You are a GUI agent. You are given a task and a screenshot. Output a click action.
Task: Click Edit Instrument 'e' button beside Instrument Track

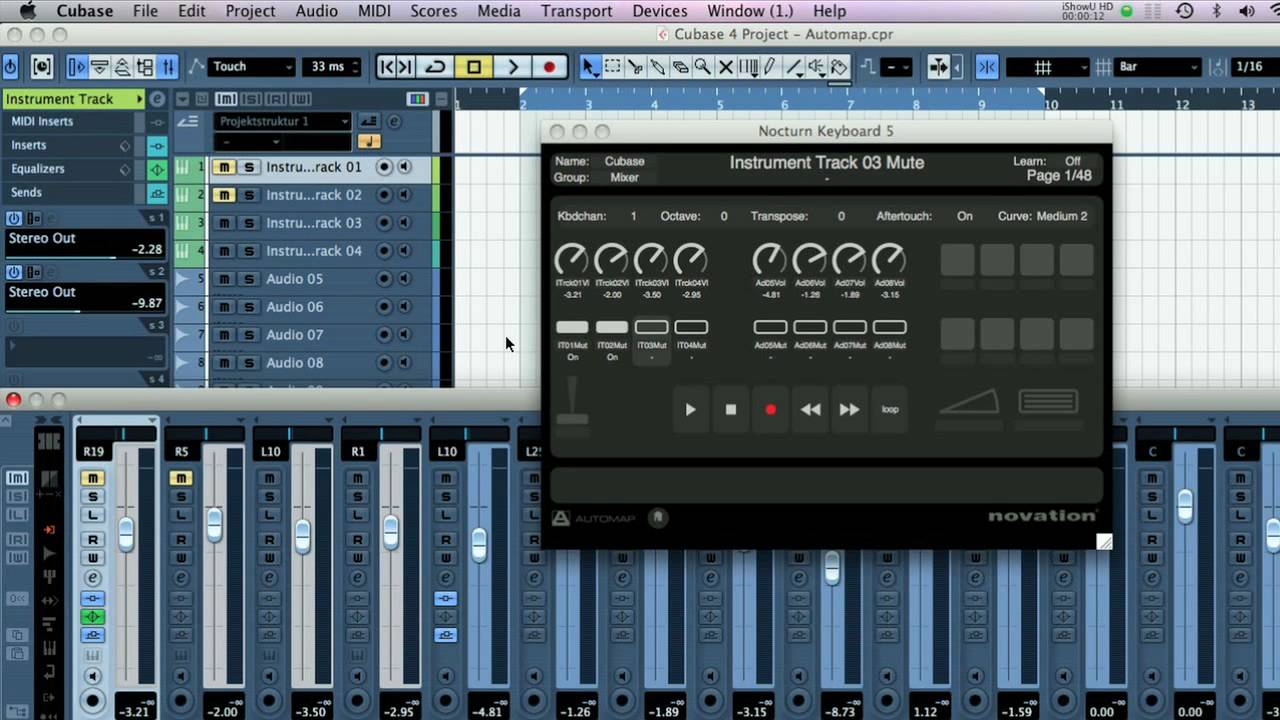click(x=157, y=99)
